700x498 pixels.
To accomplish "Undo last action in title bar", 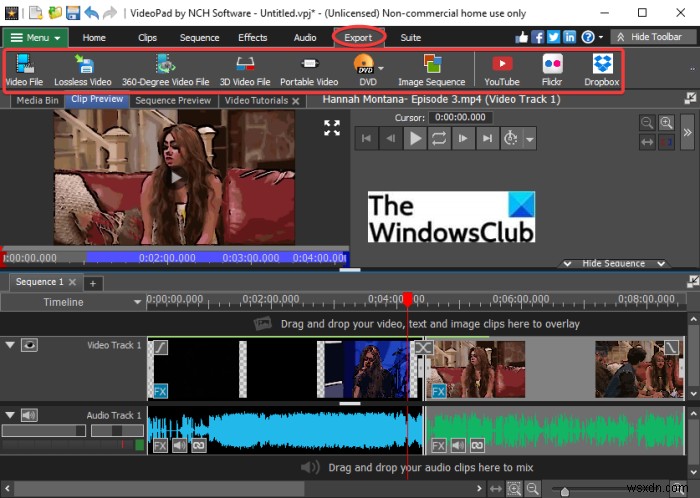I will pos(92,12).
